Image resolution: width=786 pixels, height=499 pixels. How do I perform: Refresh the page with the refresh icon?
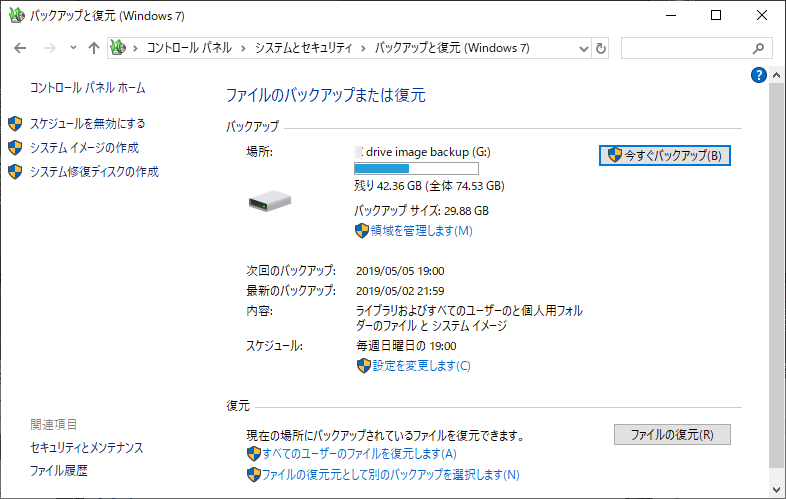tap(601, 49)
